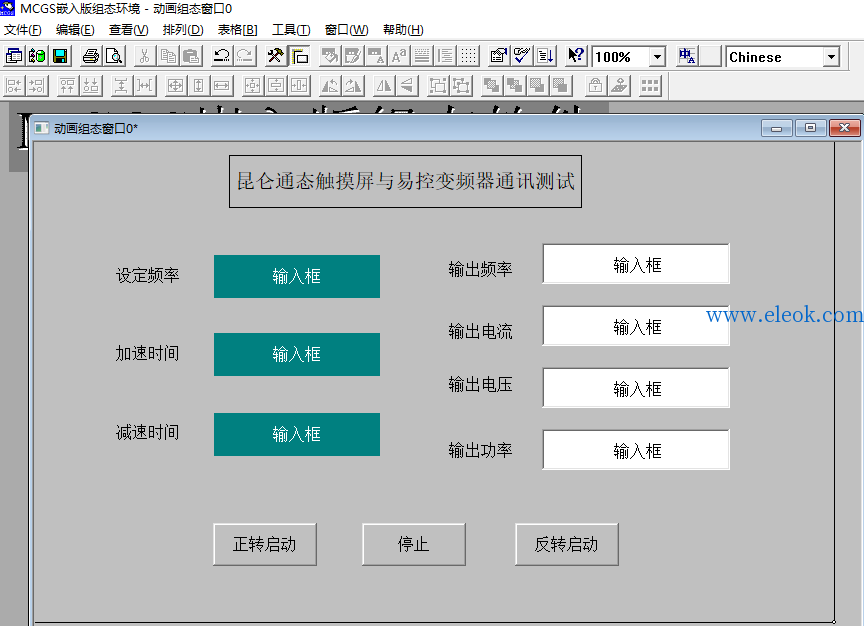
Task: Click the font color icon
Action: (x=376, y=56)
